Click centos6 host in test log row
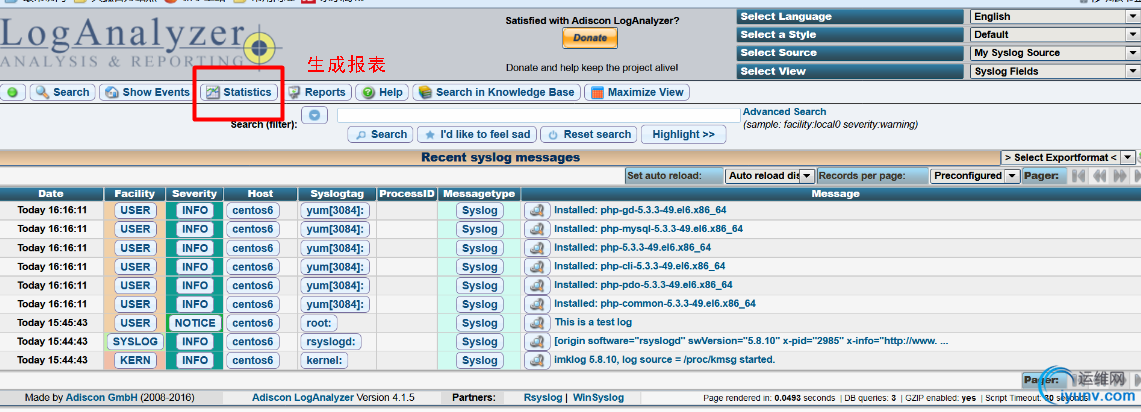The image size is (1141, 412). click(x=253, y=322)
